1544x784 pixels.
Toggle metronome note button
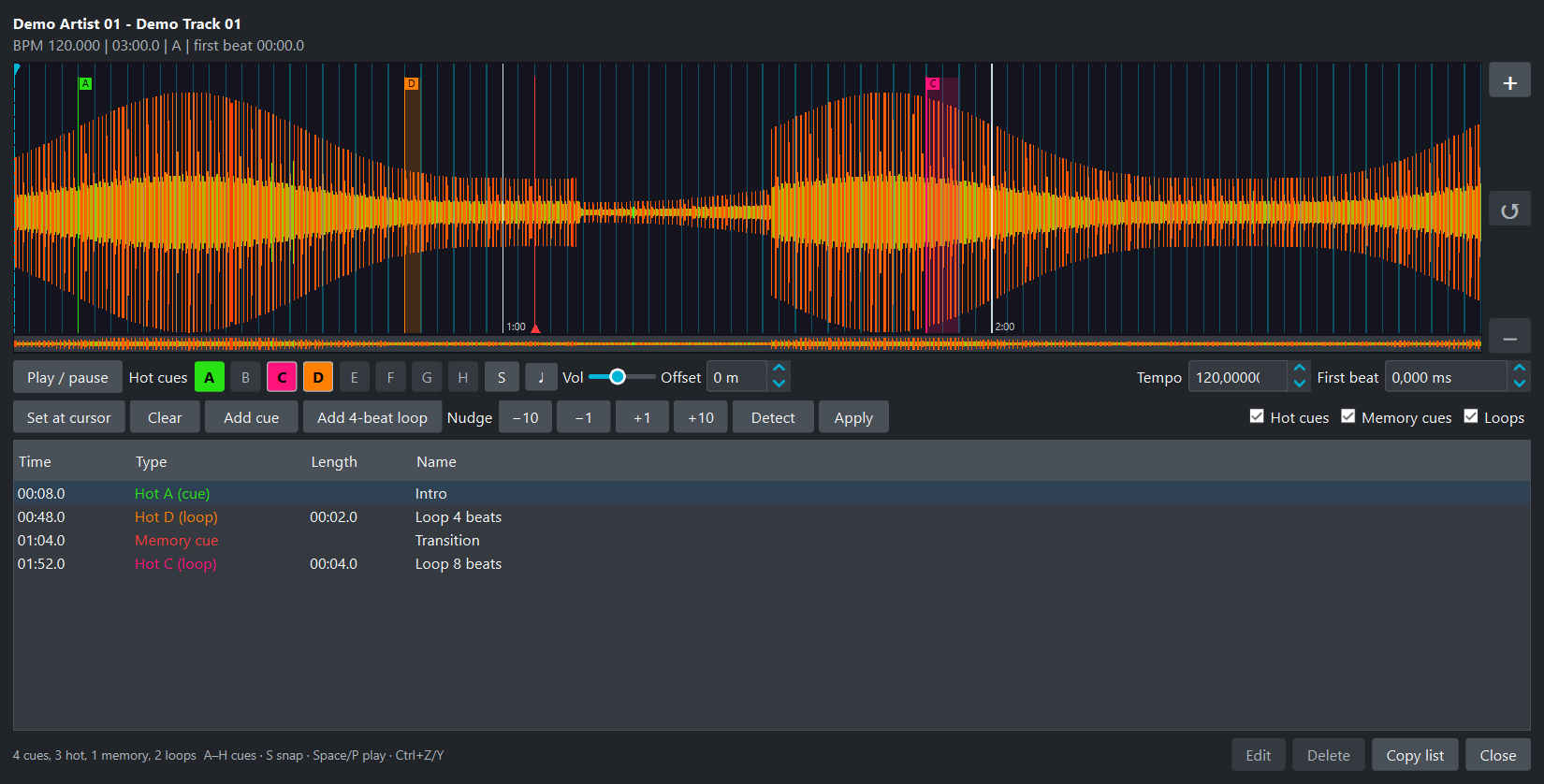[x=540, y=377]
